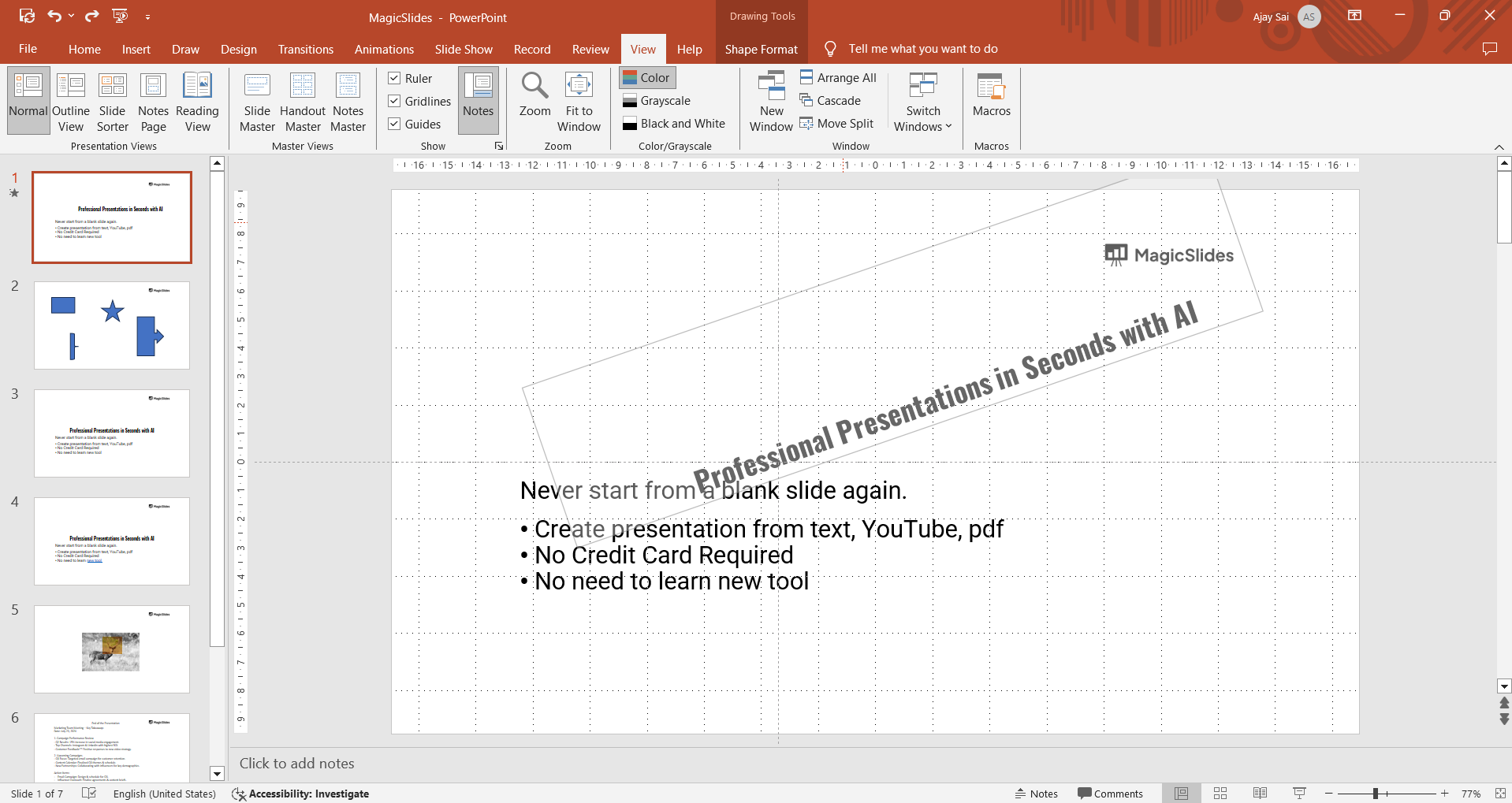
Task: Toggle the Guides checkbox
Action: click(395, 124)
